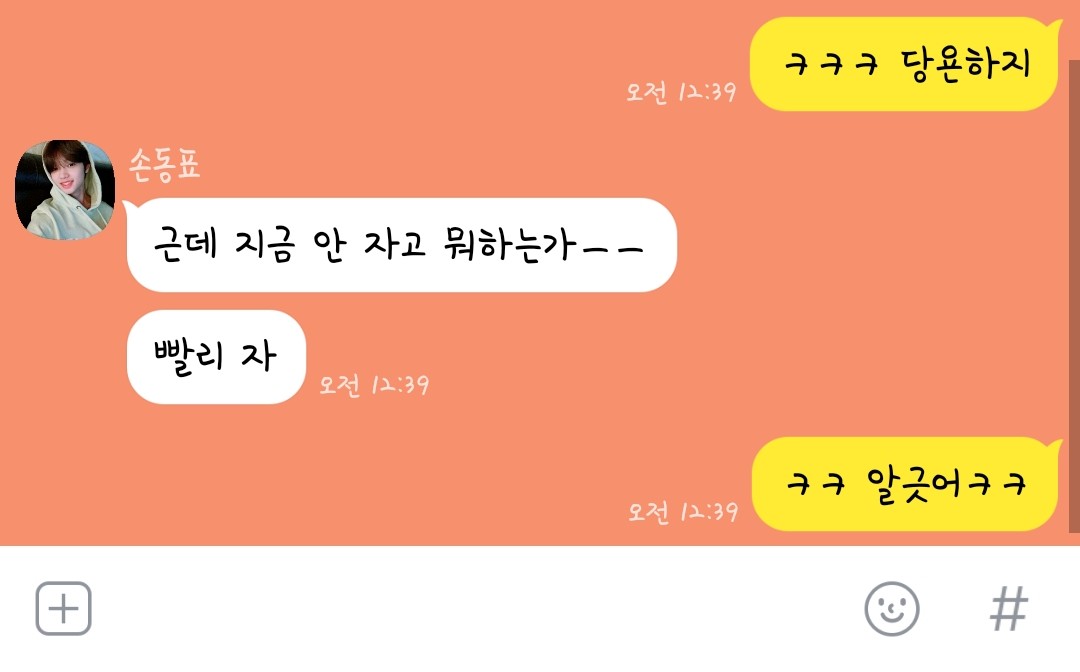This screenshot has height=672, width=1080.
Task: Click the timestamp next to '빨리 자'
Action: tap(374, 384)
